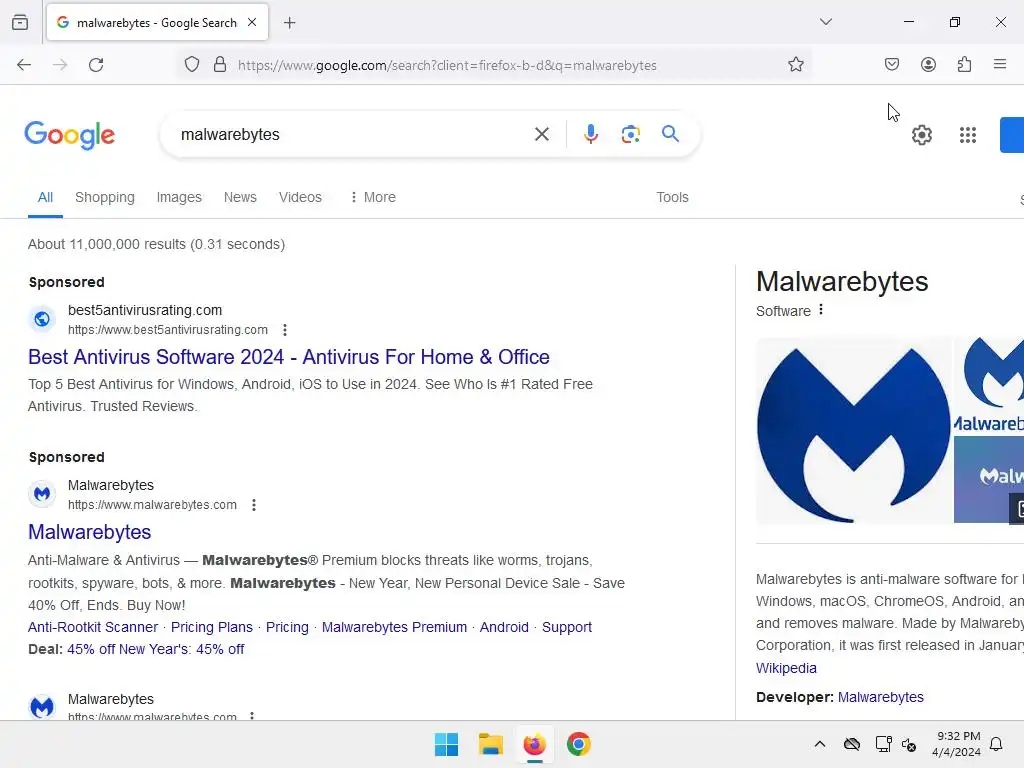Click Malwarebytes favicon in sponsored result
Image resolution: width=1024 pixels, height=768 pixels.
tap(42, 494)
